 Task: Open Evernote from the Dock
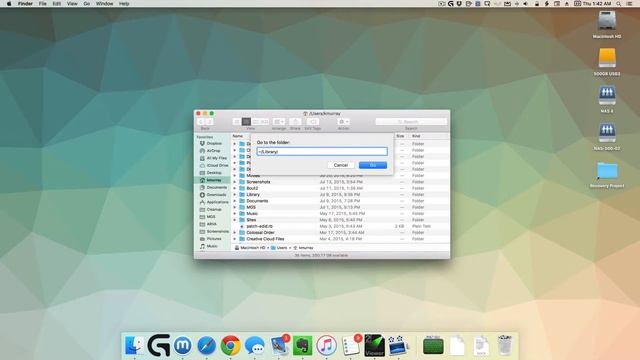(x=302, y=346)
